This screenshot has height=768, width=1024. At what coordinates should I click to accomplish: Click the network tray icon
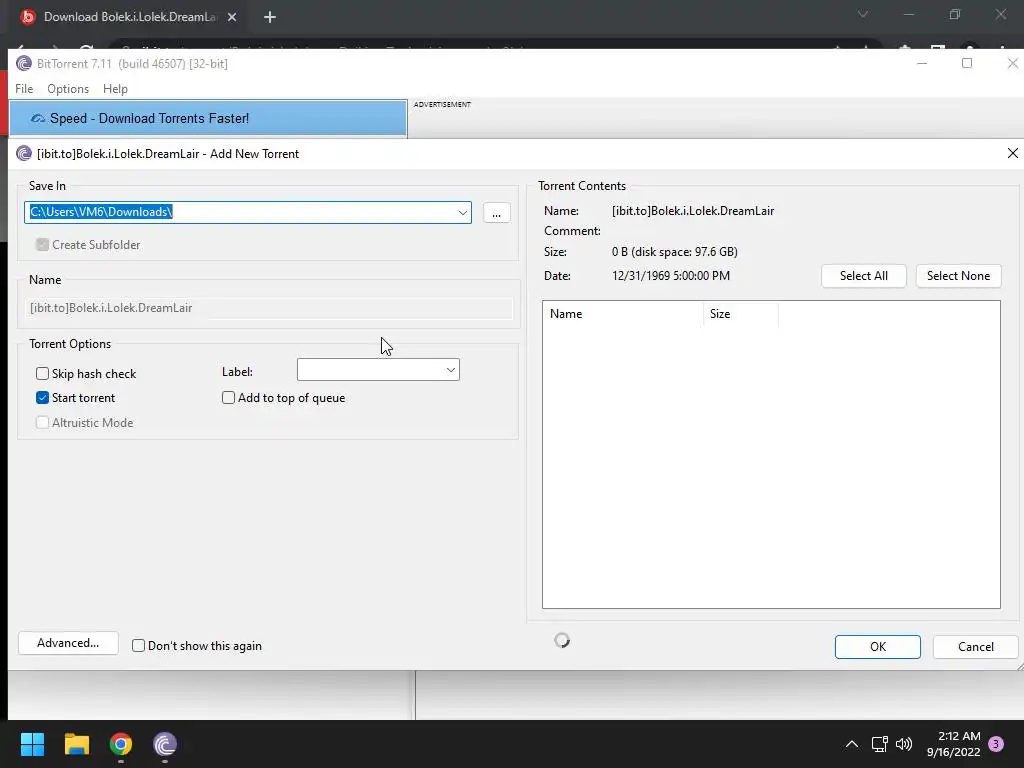(x=879, y=744)
